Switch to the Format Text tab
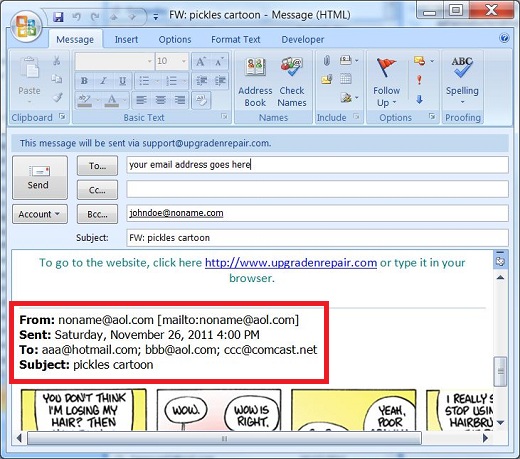Viewport: 520px width, 459px height. point(235,39)
